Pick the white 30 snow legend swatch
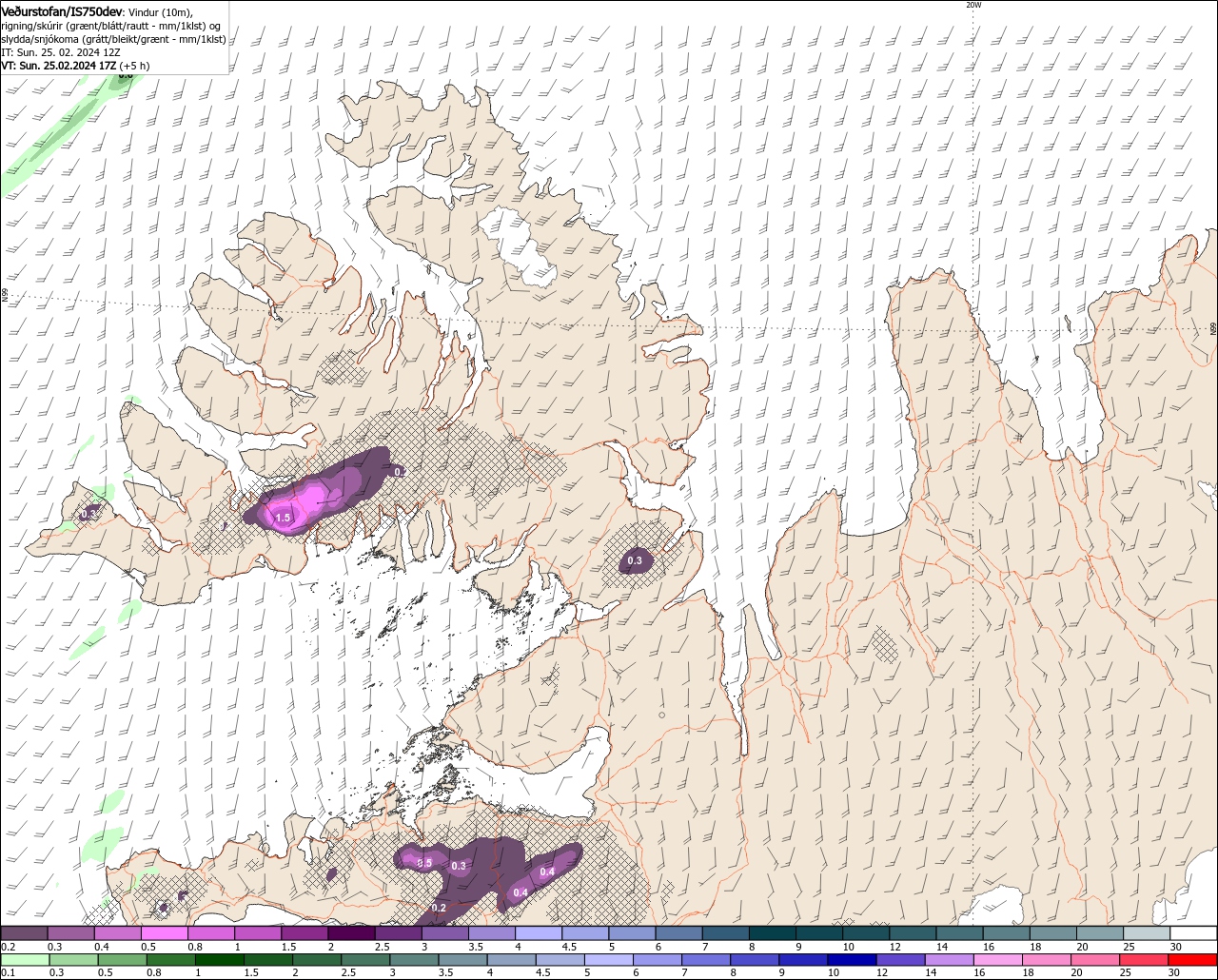The height and width of the screenshot is (980, 1218). point(1194,933)
